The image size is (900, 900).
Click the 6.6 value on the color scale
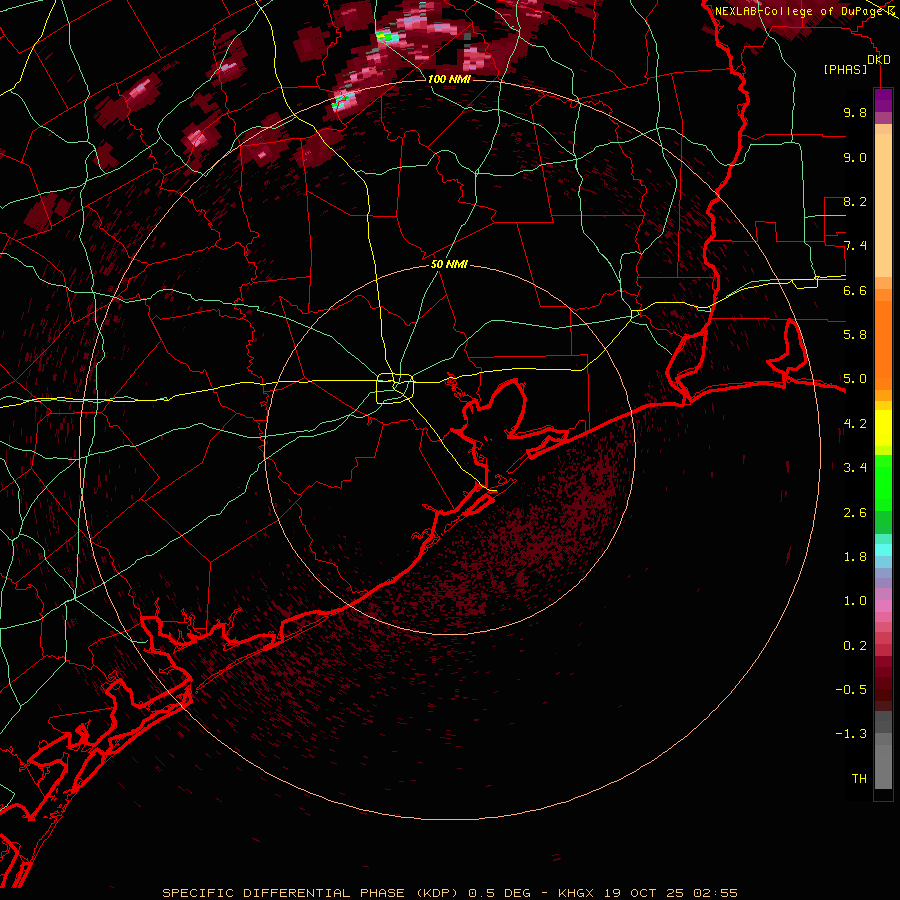(855, 290)
